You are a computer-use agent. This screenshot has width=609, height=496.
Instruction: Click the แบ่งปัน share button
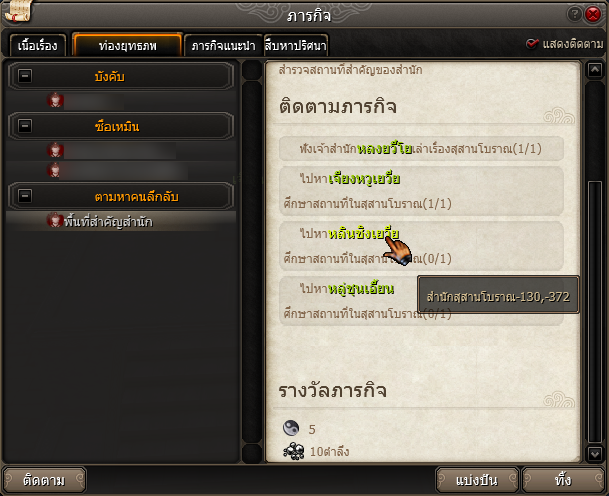click(477, 480)
